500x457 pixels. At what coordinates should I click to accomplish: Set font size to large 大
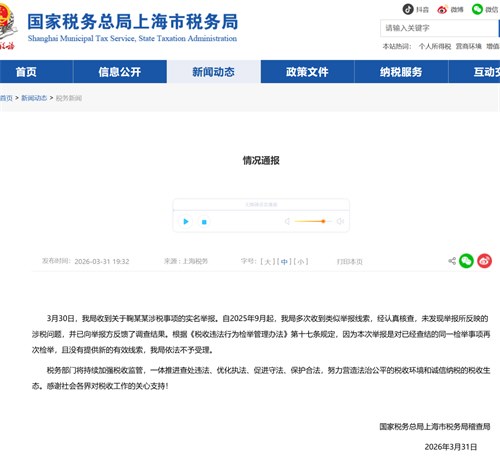point(268,262)
